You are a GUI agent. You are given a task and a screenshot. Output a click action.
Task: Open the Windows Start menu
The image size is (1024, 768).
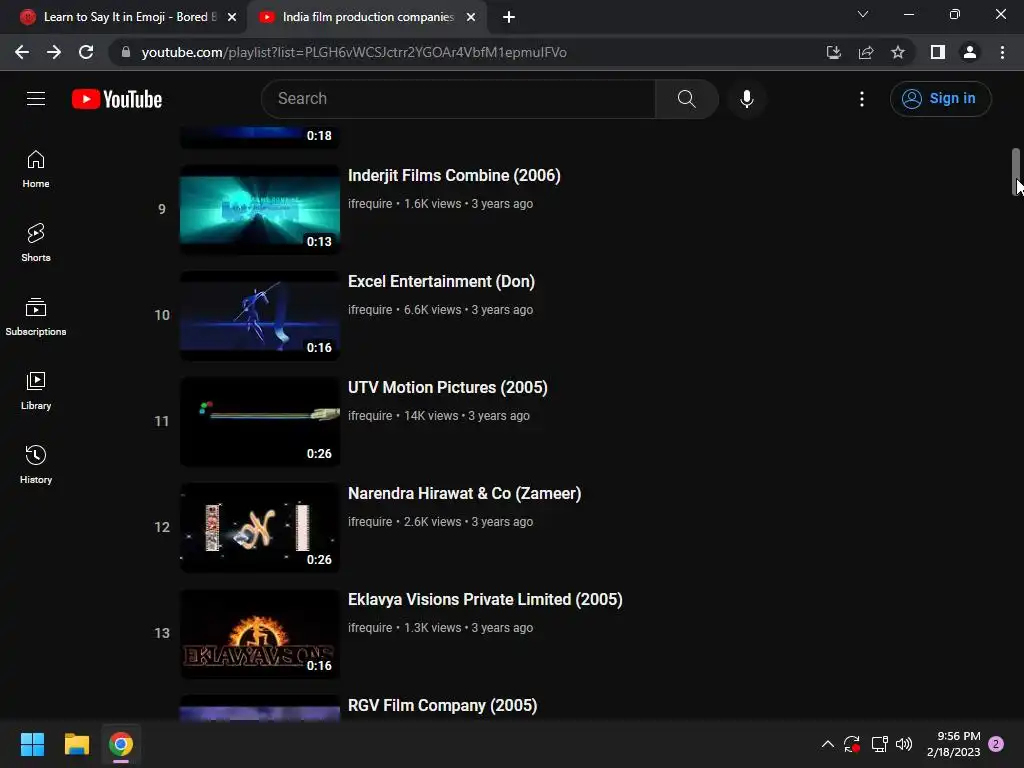(x=32, y=744)
